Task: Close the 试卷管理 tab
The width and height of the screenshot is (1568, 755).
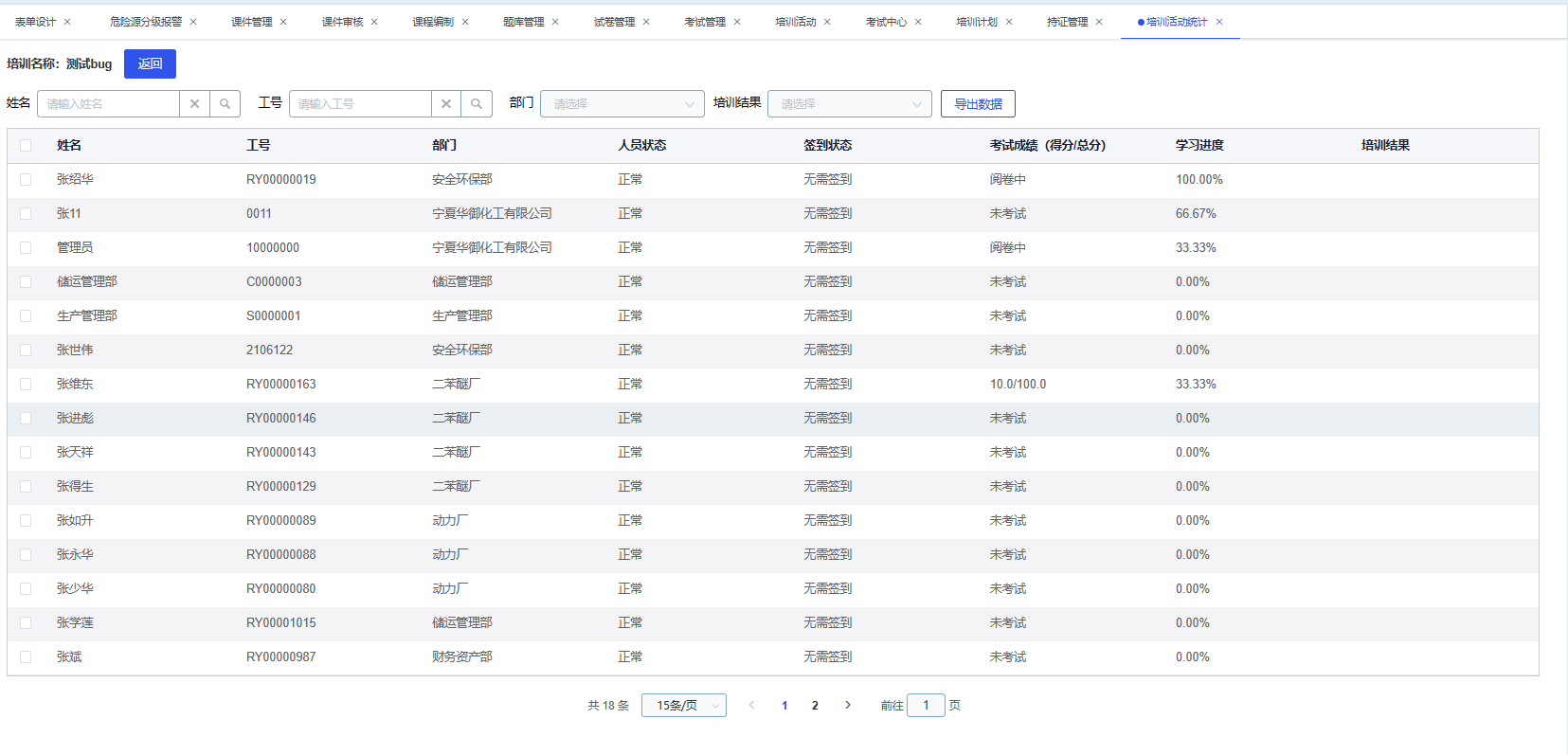Action: (x=646, y=22)
